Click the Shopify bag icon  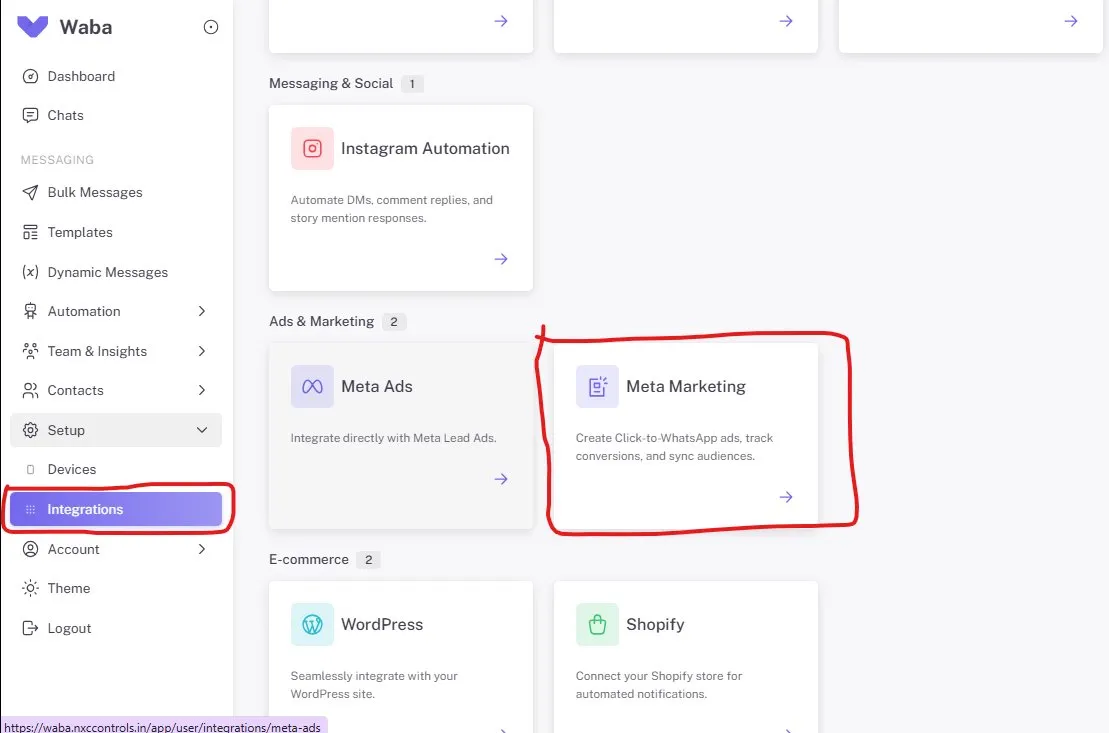pyautogui.click(x=597, y=625)
